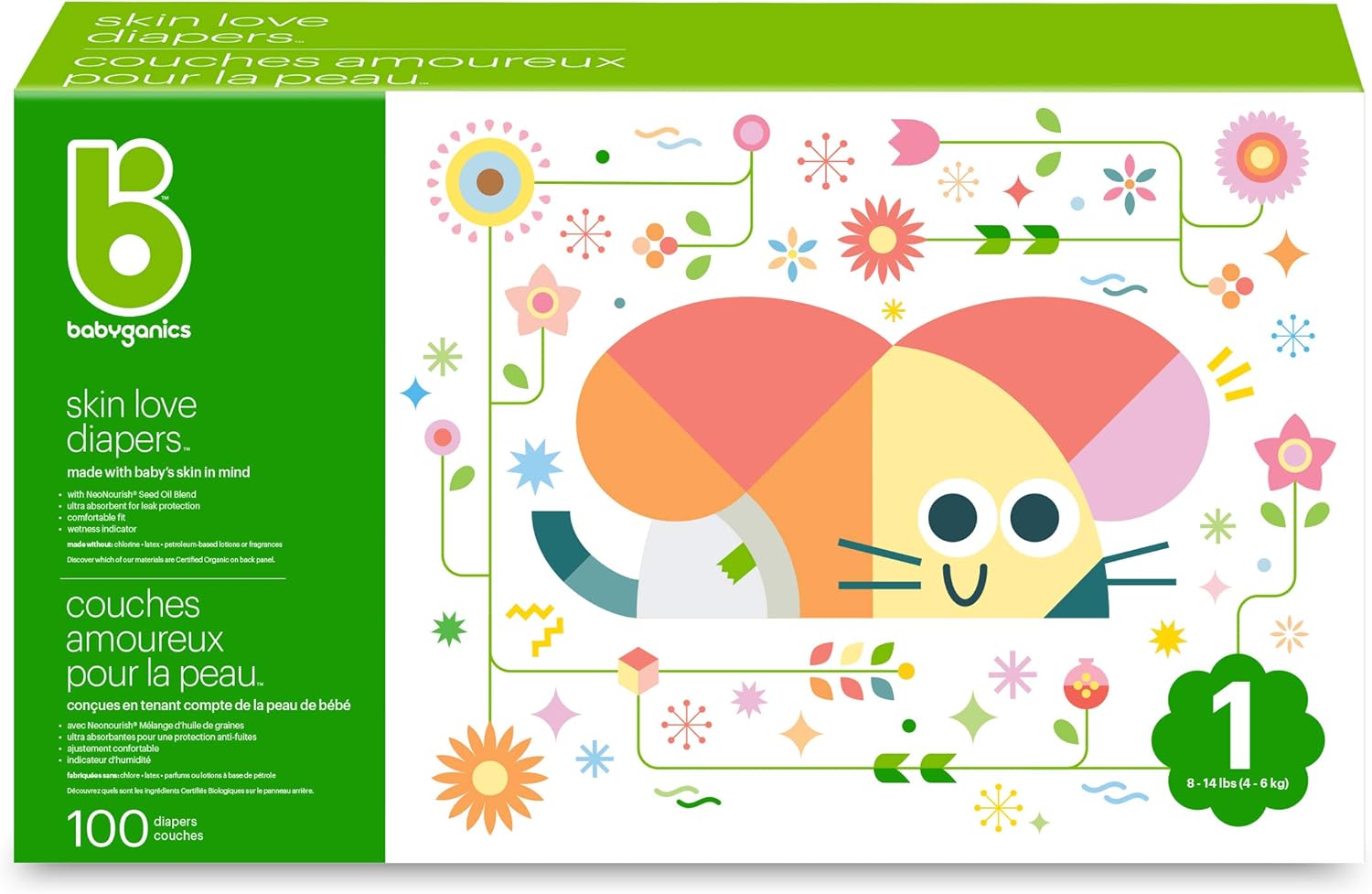
Task: Click the 'babyganics' brand name text
Action: 129,331
